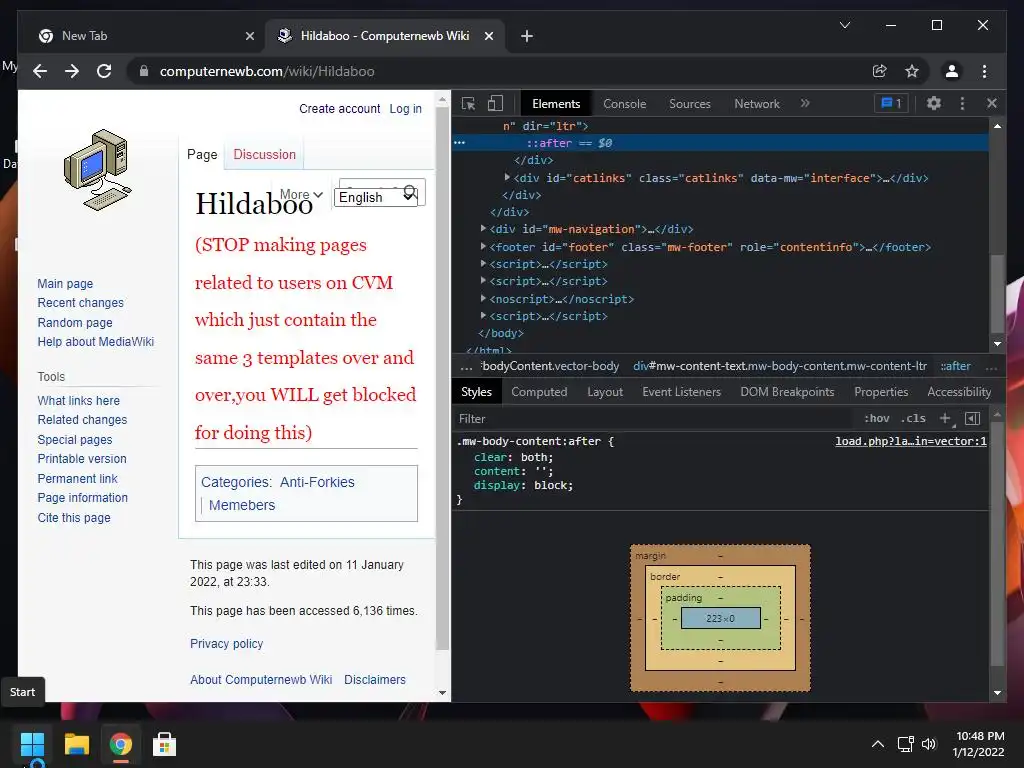Open the Windows Start menu

point(32,744)
